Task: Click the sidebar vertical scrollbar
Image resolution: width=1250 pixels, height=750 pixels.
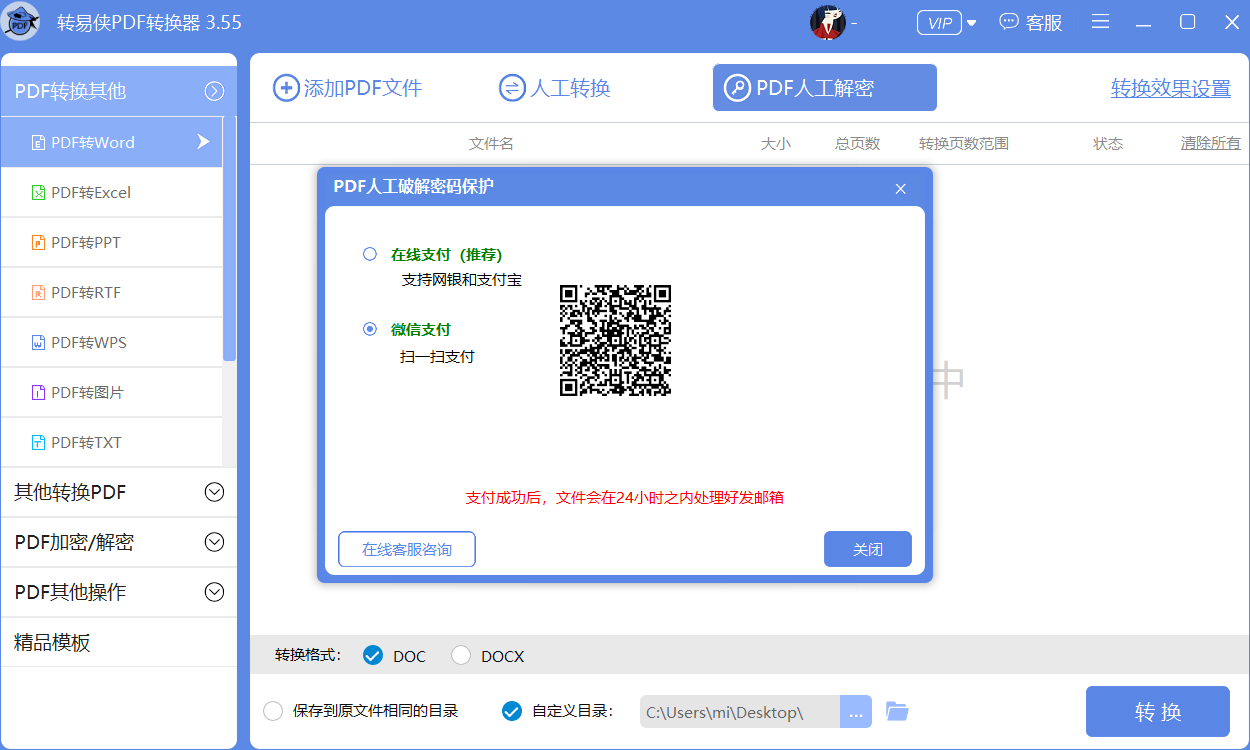Action: tap(230, 238)
